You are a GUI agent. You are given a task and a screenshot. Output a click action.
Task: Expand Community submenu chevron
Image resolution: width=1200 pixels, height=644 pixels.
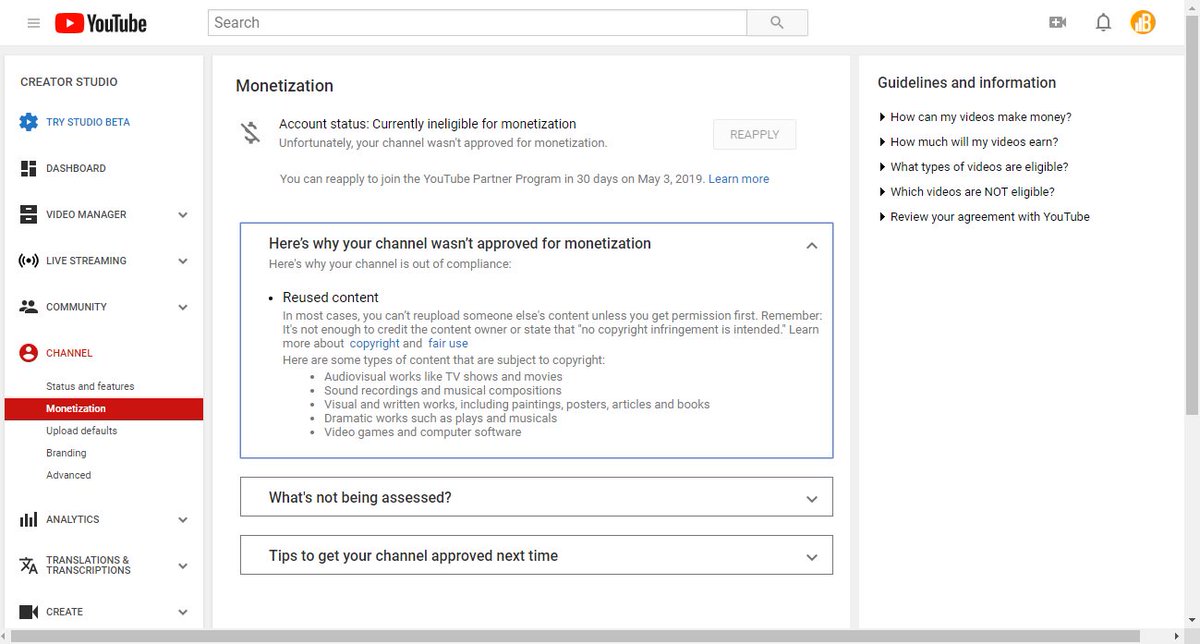tap(183, 307)
